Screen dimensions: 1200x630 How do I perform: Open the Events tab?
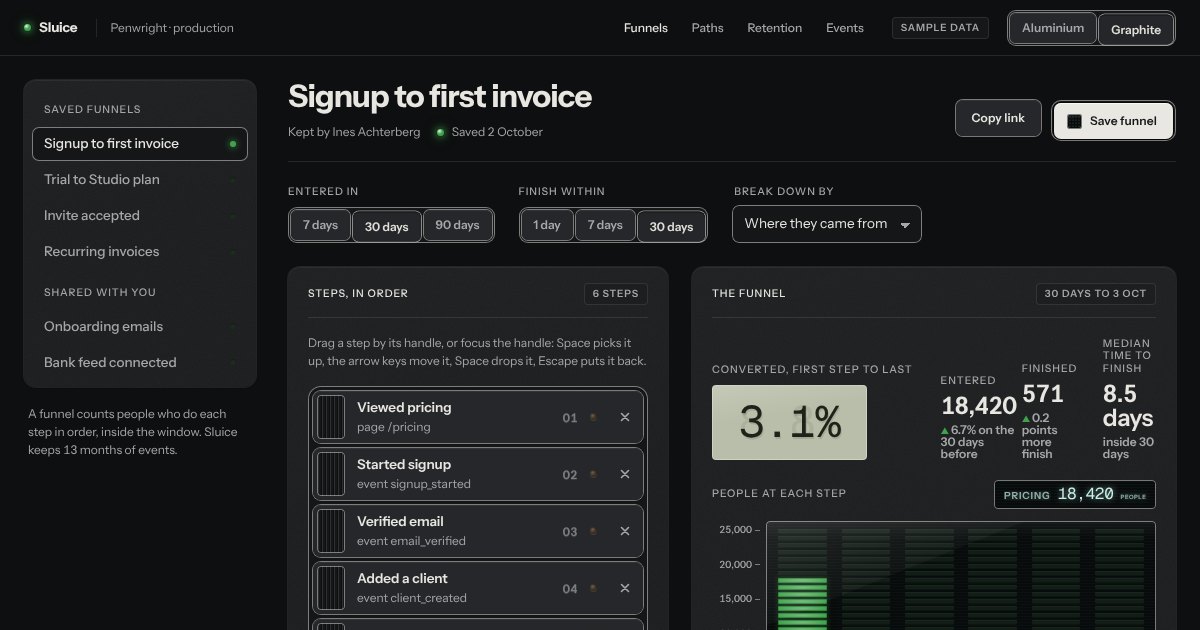(845, 28)
